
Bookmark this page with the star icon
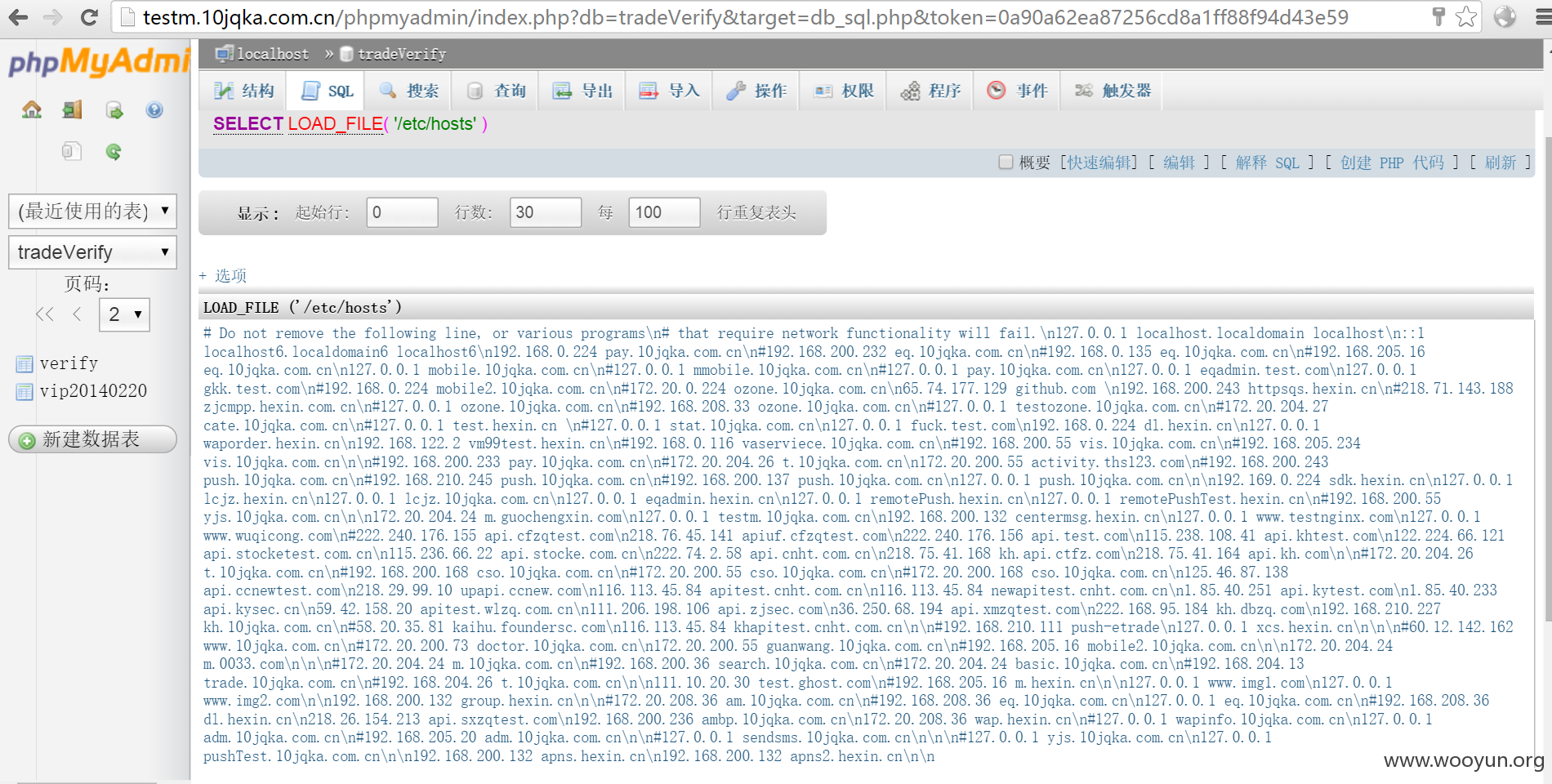[1467, 16]
